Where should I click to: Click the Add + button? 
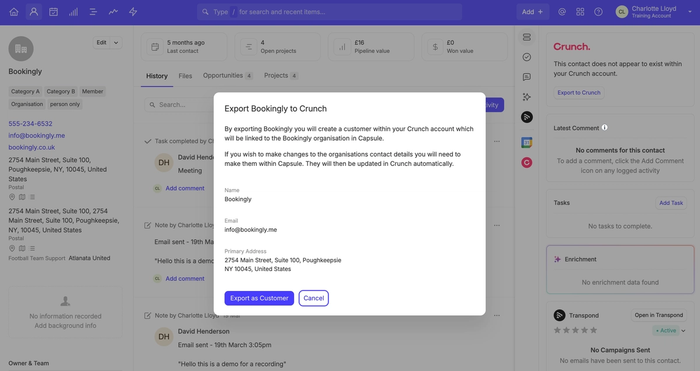(x=533, y=12)
